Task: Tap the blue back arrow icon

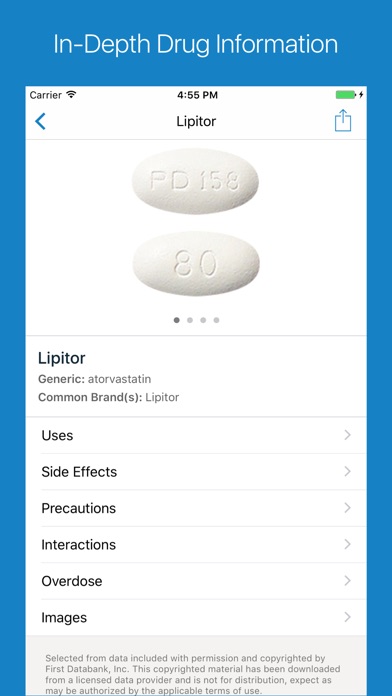Action: (x=40, y=121)
